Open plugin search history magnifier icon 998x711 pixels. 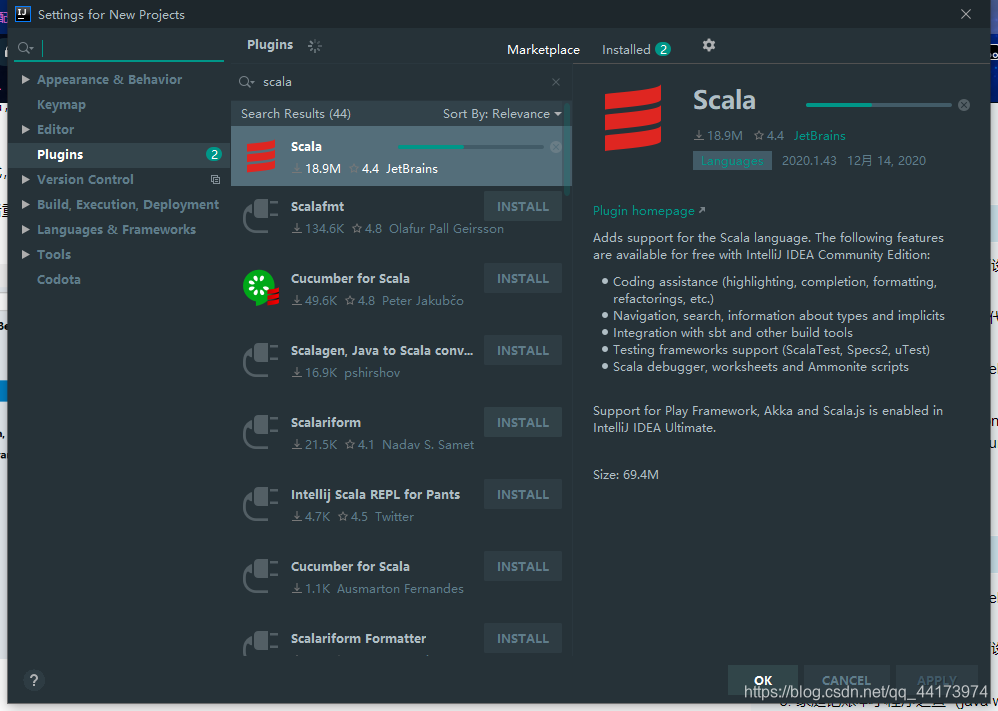click(246, 82)
